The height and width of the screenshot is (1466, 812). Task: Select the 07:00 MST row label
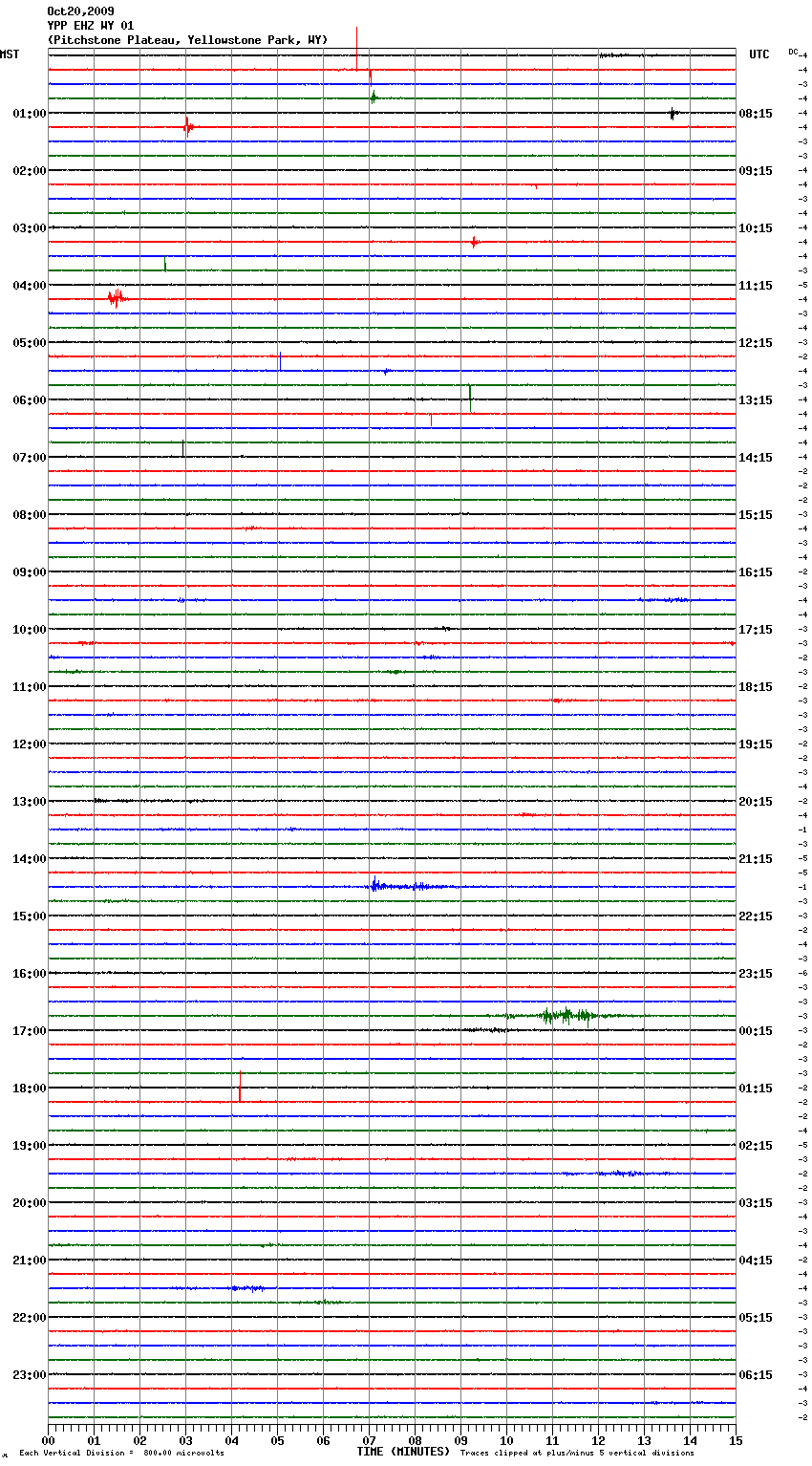30,458
